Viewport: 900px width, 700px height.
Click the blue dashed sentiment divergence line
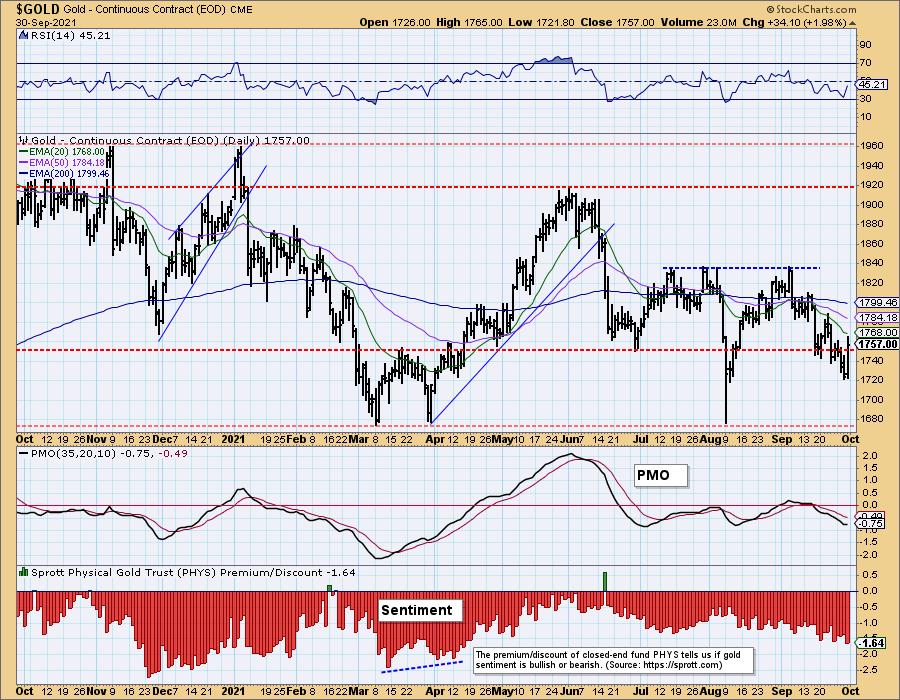[422, 667]
